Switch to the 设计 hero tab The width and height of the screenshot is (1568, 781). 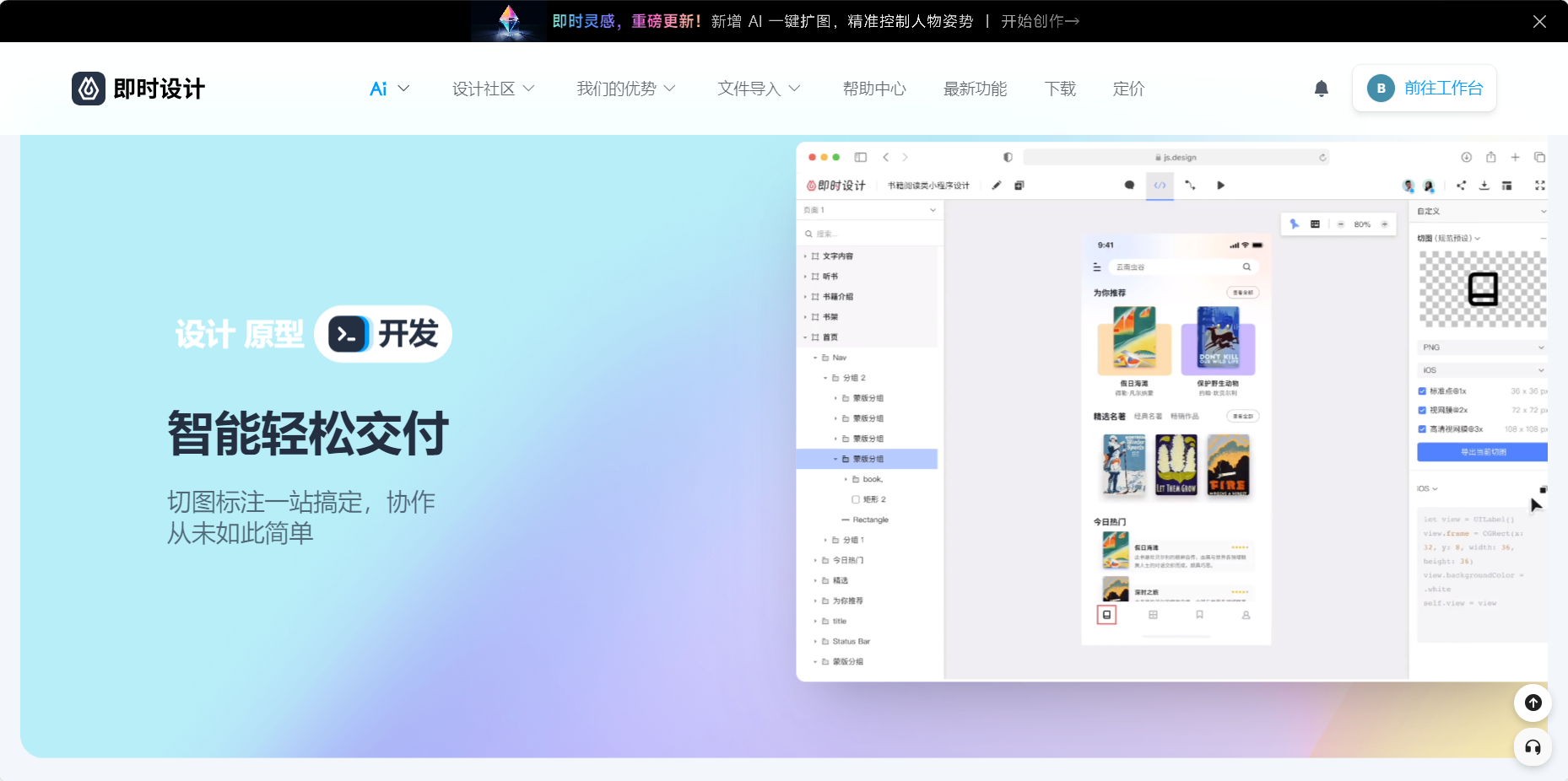coord(204,335)
